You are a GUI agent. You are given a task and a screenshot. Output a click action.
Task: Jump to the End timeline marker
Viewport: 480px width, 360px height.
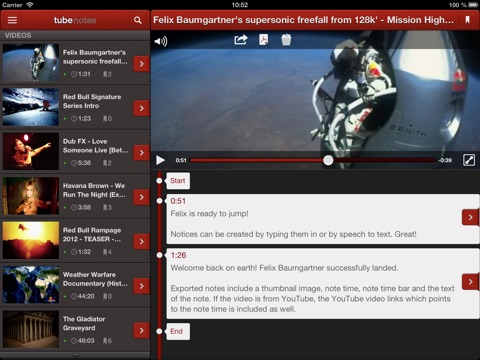[177, 331]
